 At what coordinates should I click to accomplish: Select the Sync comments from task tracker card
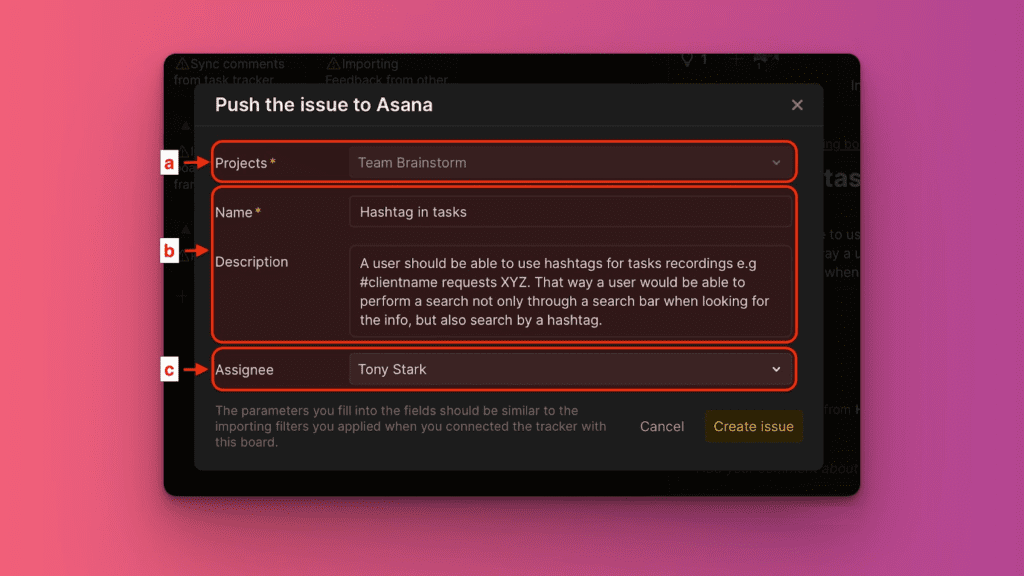coord(230,71)
